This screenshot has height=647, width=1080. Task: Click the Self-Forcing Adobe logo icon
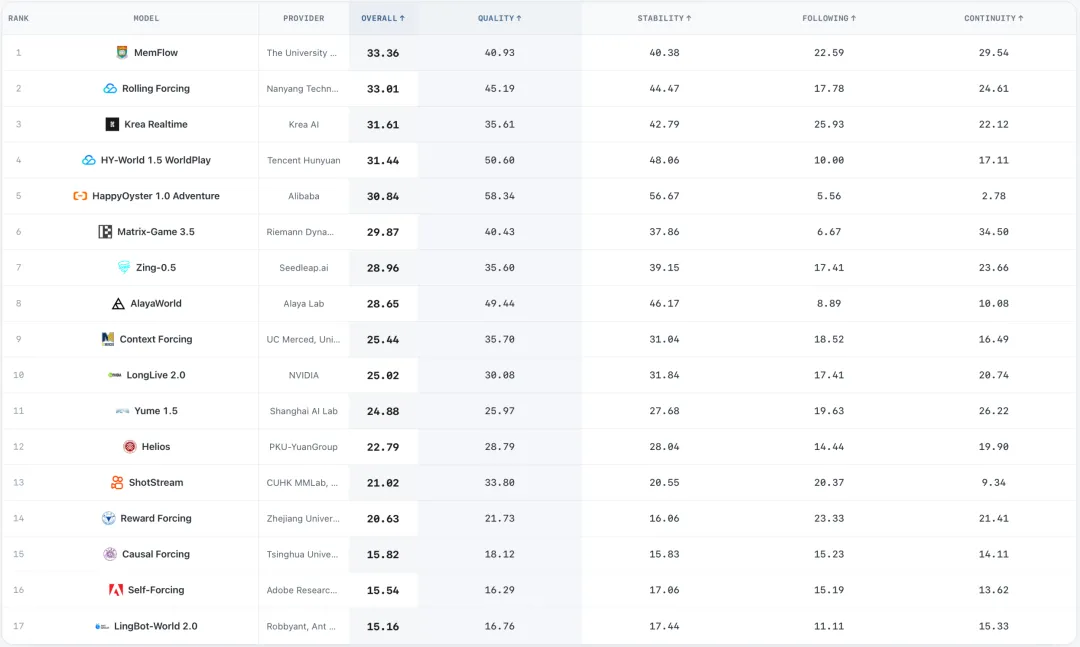116,590
